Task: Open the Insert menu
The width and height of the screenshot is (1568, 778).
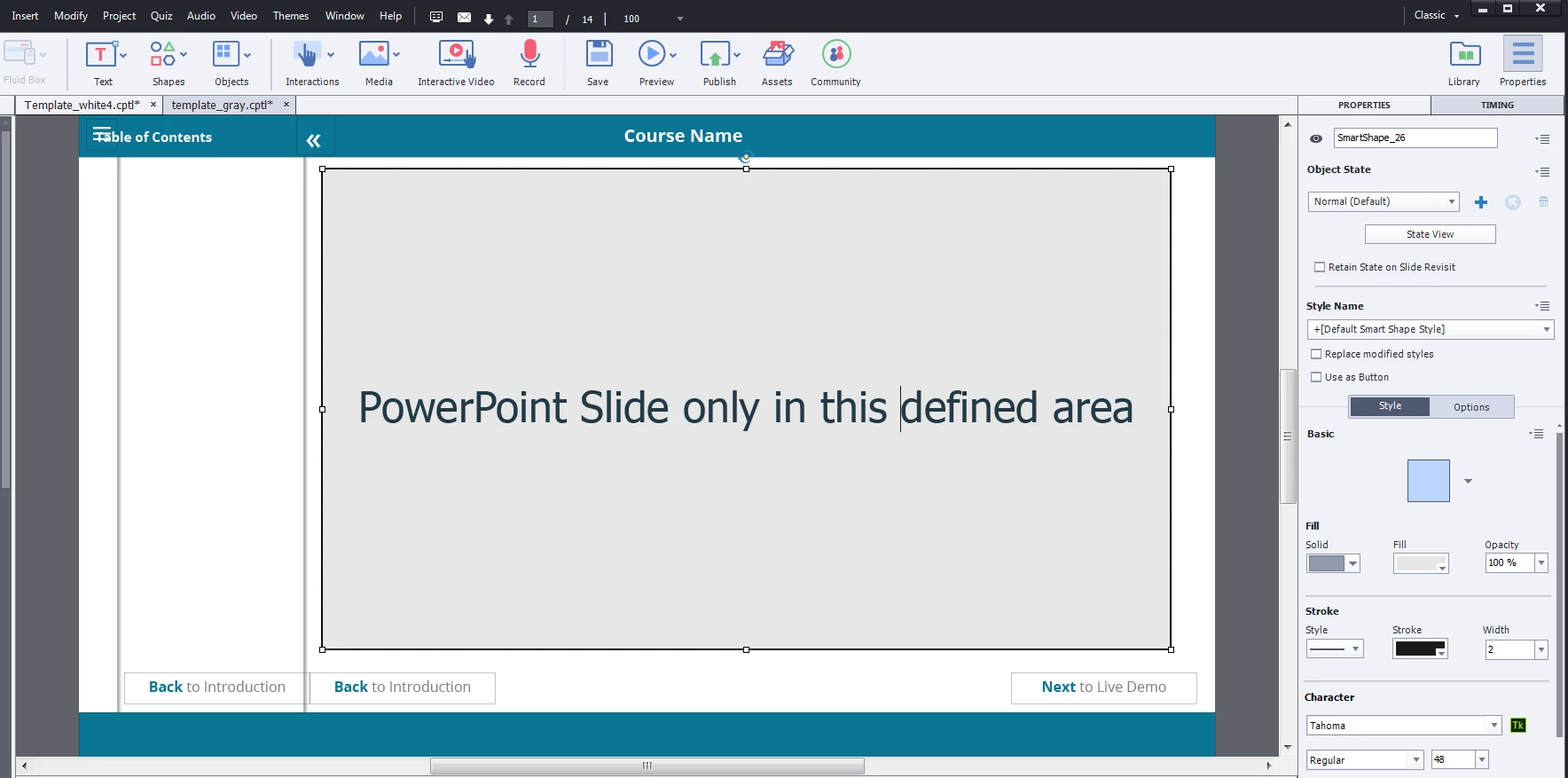Action: [25, 16]
